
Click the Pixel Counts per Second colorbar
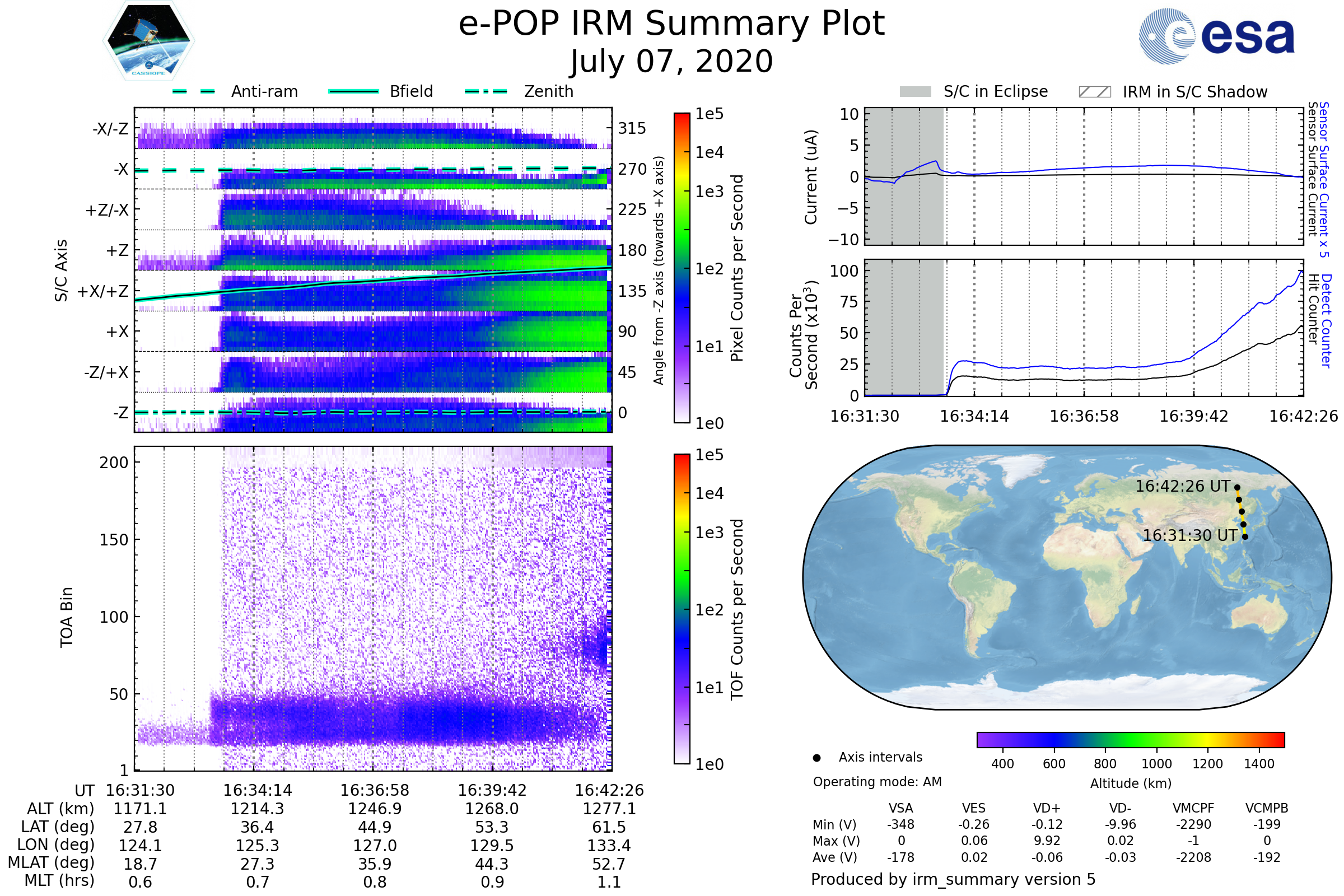(x=682, y=268)
